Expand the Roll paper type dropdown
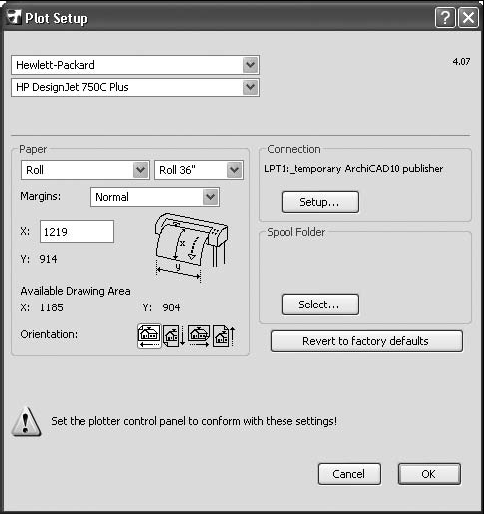Screen dimensions: 484x514 tap(140, 170)
